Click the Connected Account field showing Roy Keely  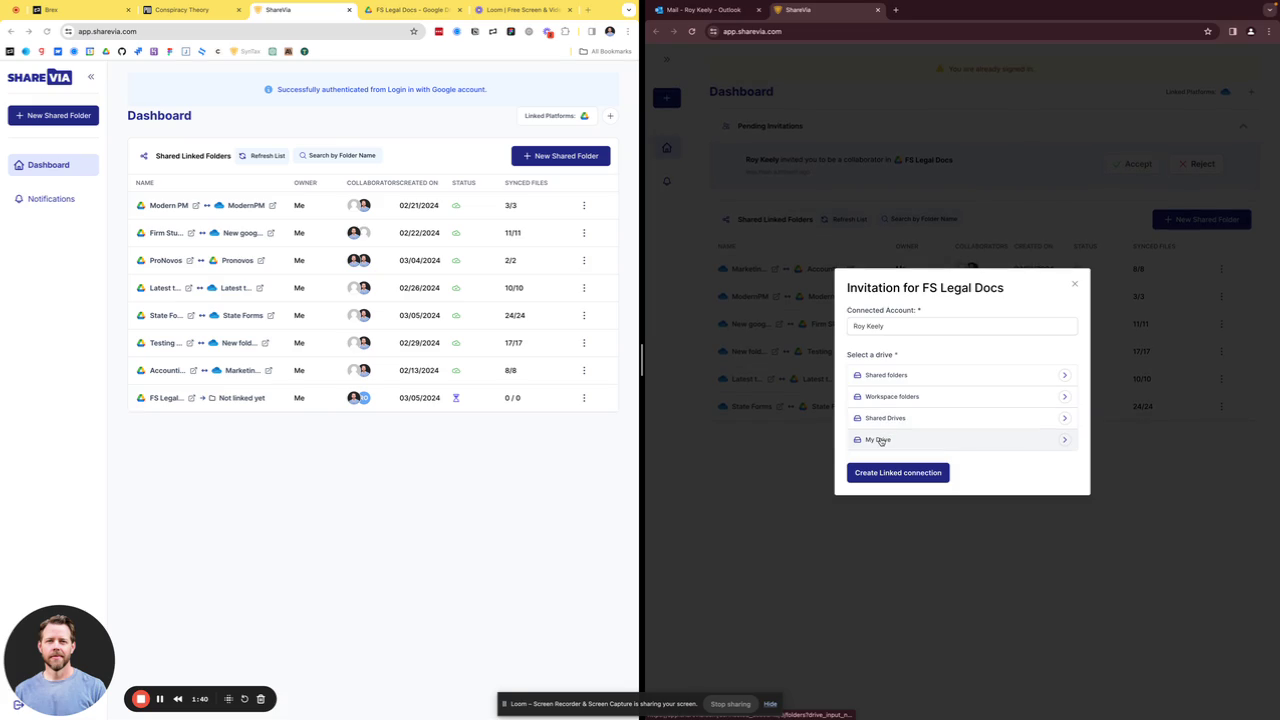tap(962, 326)
